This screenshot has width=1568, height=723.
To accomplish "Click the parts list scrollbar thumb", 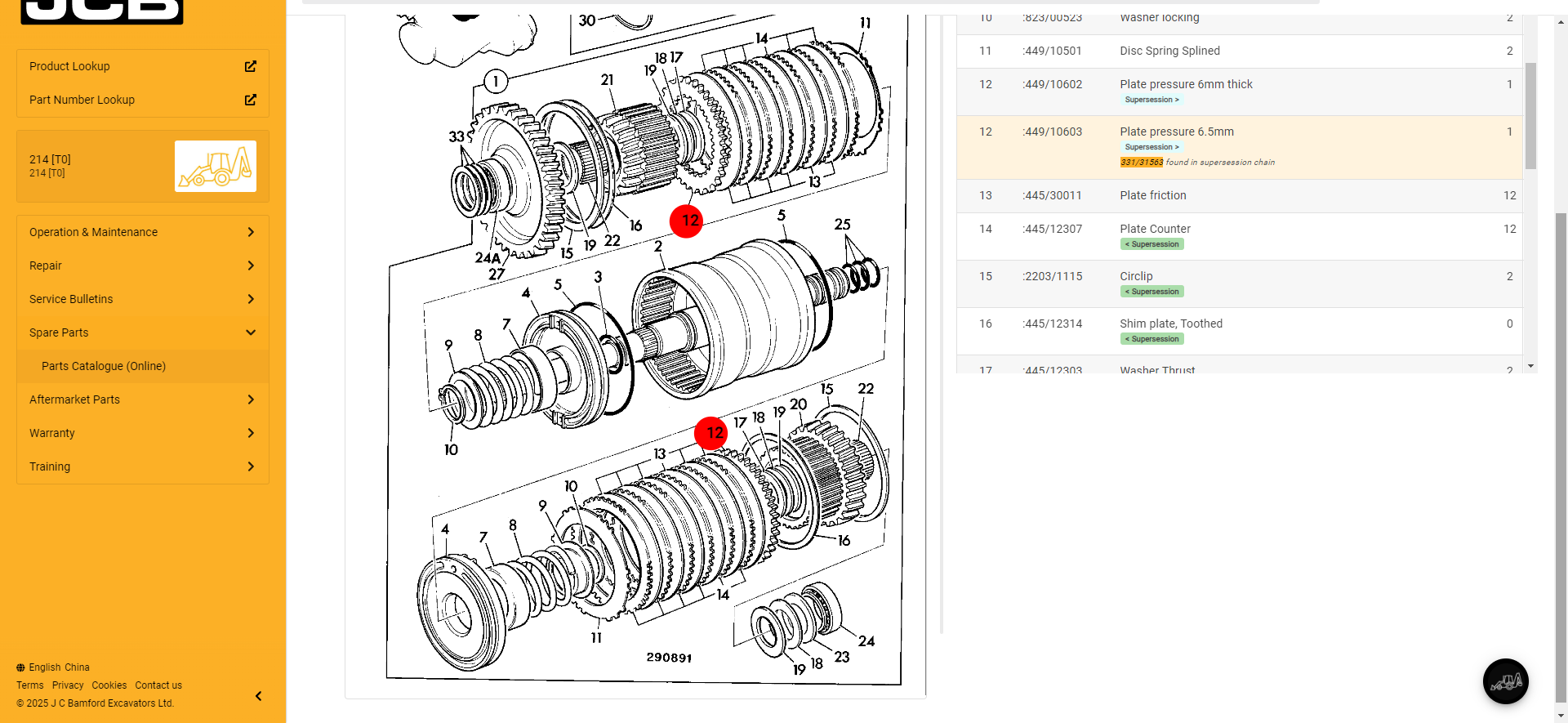I will [1530, 114].
